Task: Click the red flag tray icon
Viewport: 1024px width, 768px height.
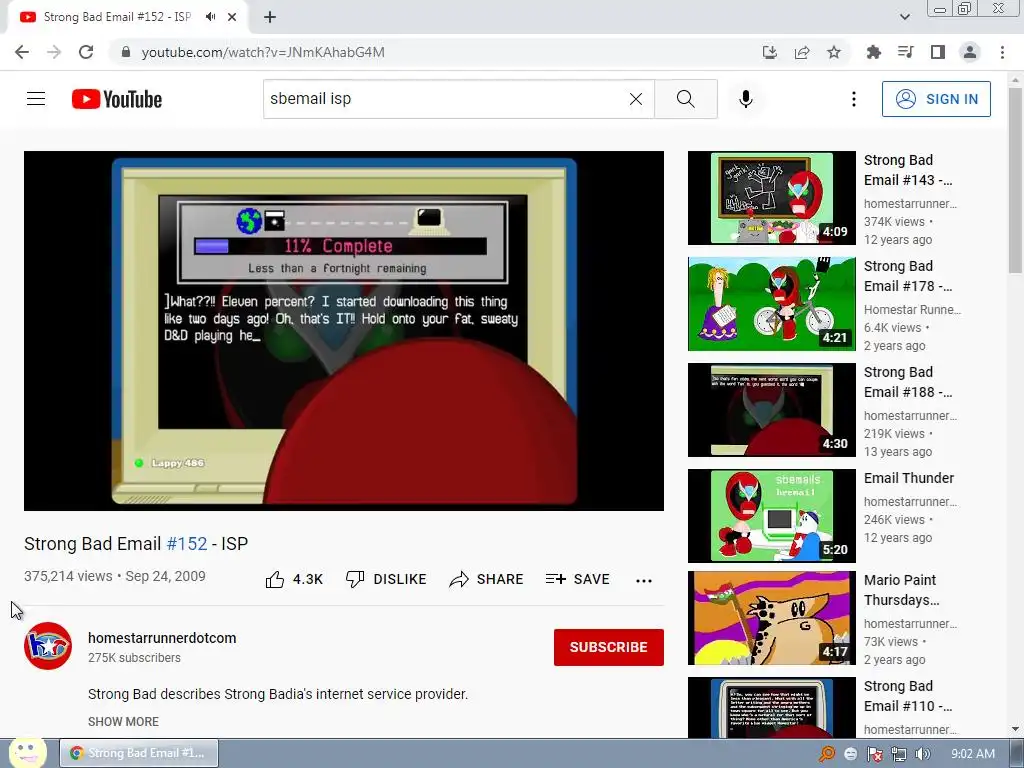Action: tap(874, 754)
